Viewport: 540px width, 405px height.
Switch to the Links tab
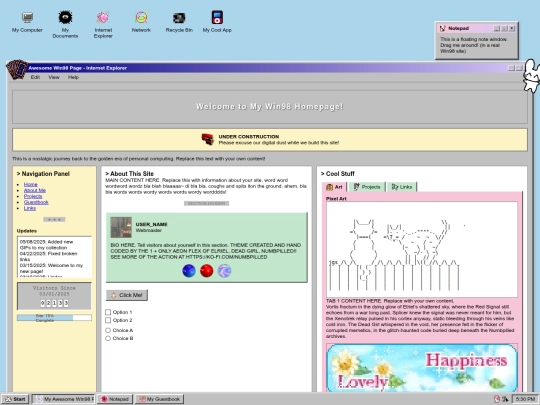[x=402, y=187]
